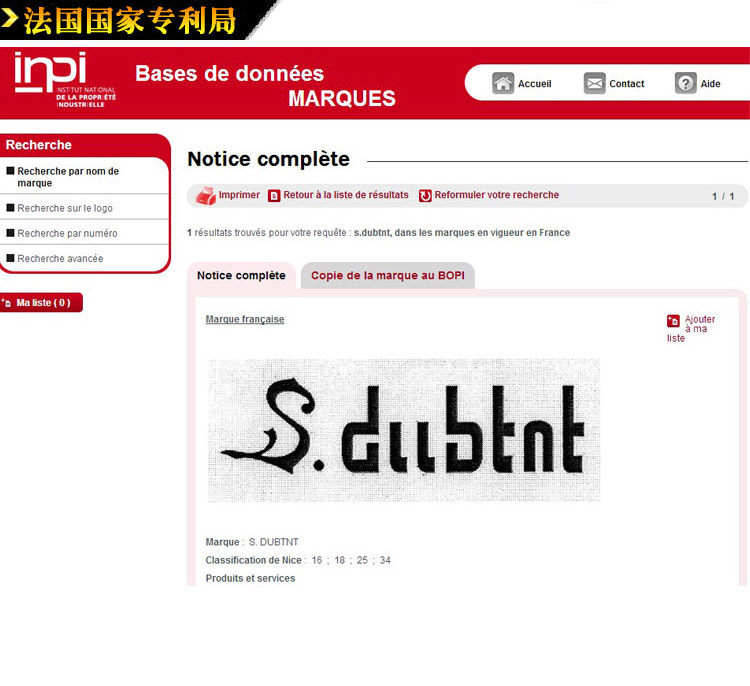Click the 1 / 1 page counter
Screen dimensions: 750x686
pos(723,196)
